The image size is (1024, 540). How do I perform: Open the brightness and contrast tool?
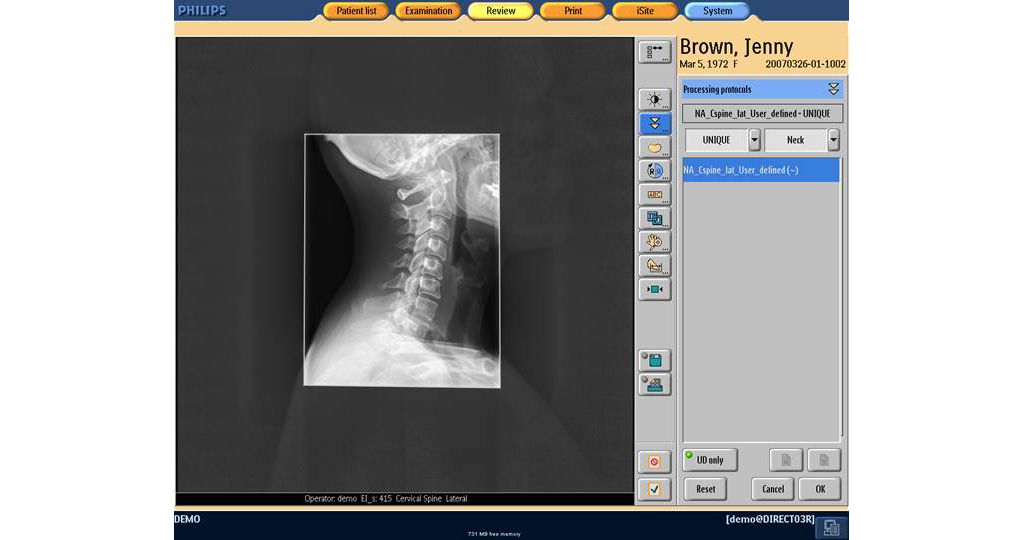[655, 99]
